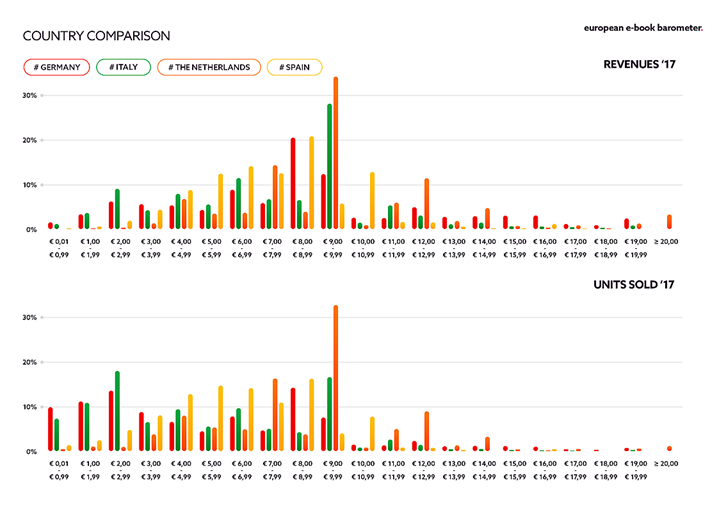Toggle the # SPAIN legend filter
This screenshot has height=510, width=710.
point(294,67)
